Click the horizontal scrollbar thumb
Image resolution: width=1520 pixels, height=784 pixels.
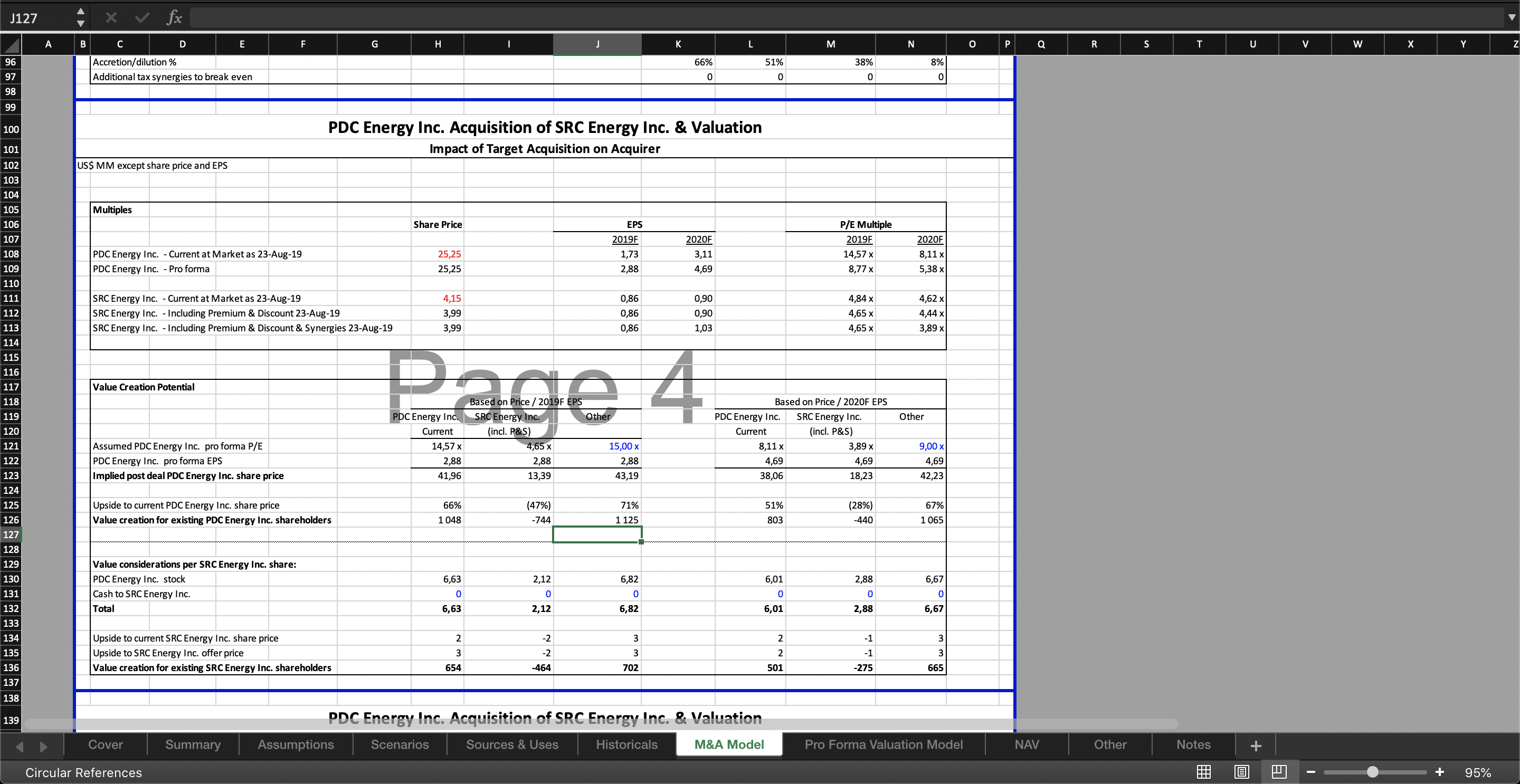(x=602, y=724)
